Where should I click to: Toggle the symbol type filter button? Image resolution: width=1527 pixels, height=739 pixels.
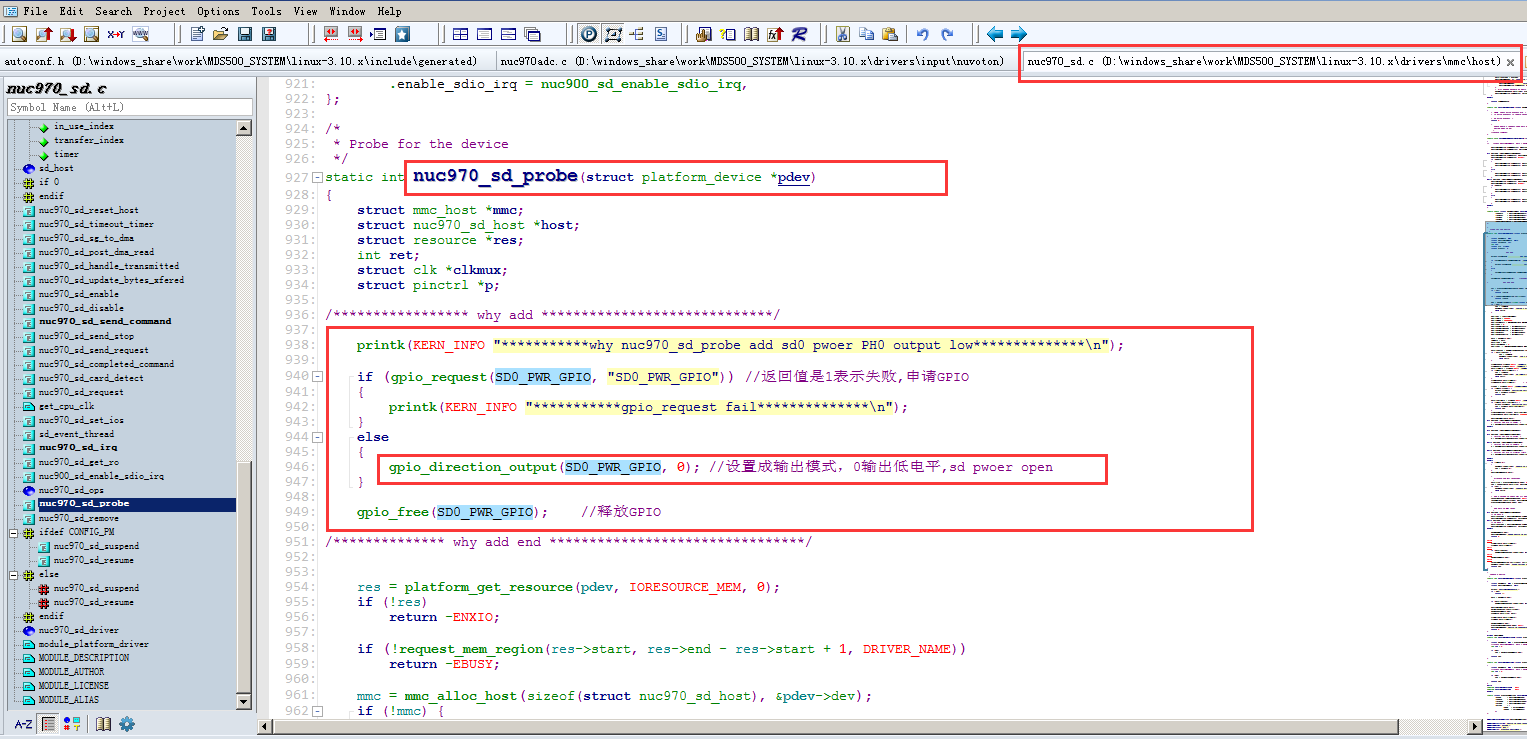click(x=72, y=724)
